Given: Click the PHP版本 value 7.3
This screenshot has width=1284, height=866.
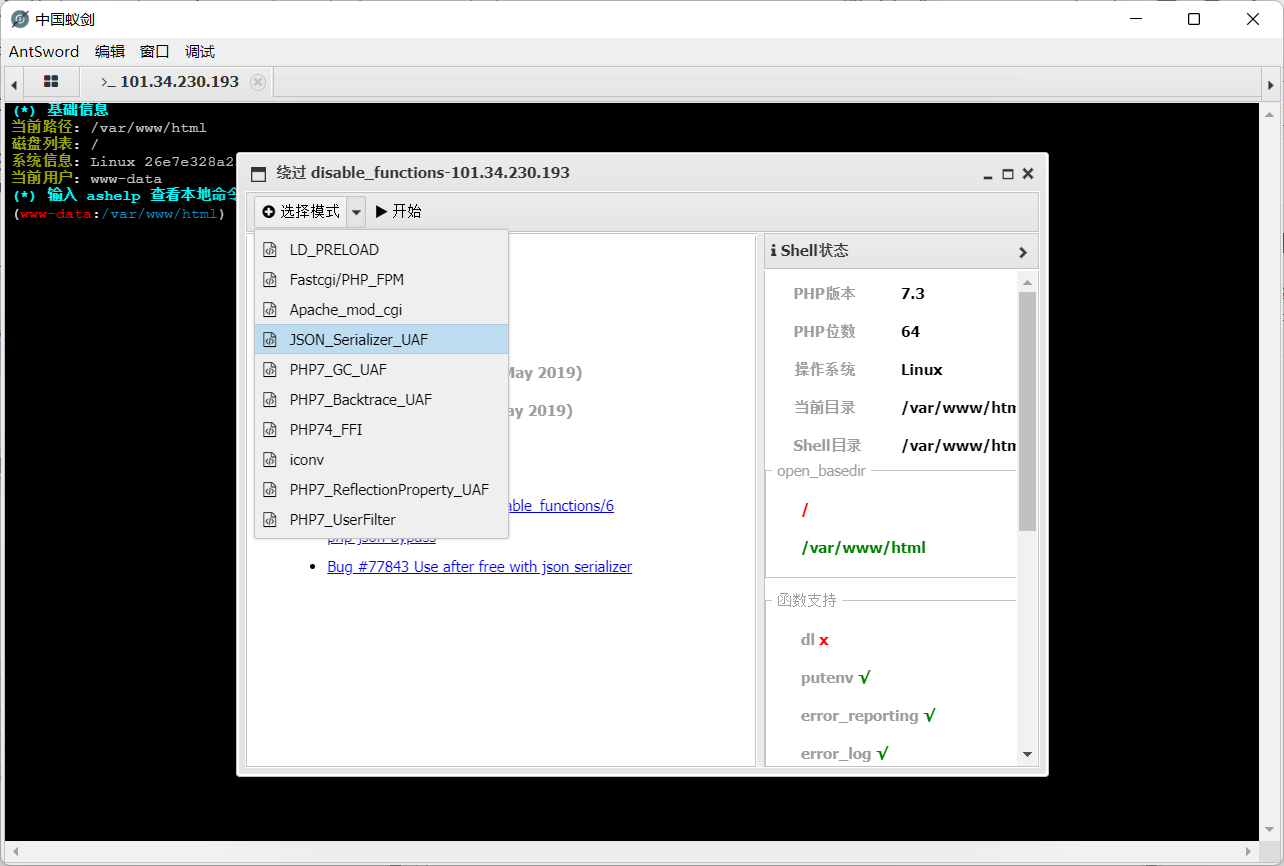Looking at the screenshot, I should [913, 294].
